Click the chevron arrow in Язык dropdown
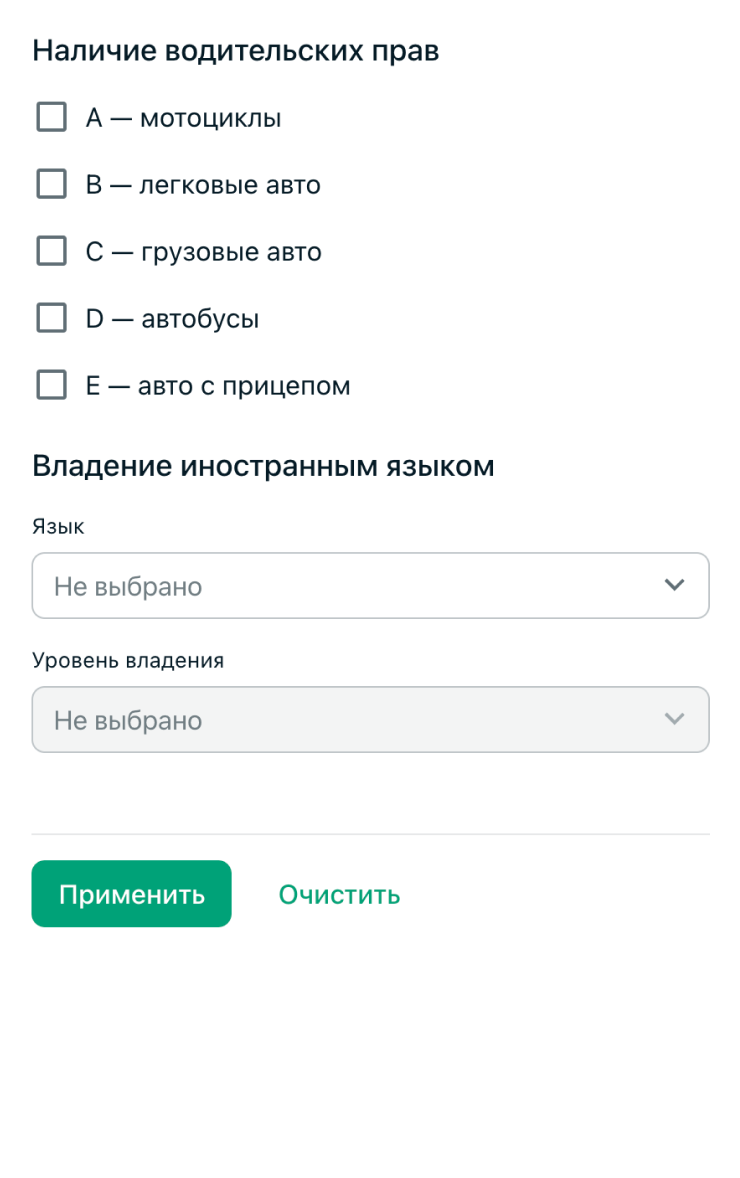This screenshot has width=740, height=1178. (675, 585)
